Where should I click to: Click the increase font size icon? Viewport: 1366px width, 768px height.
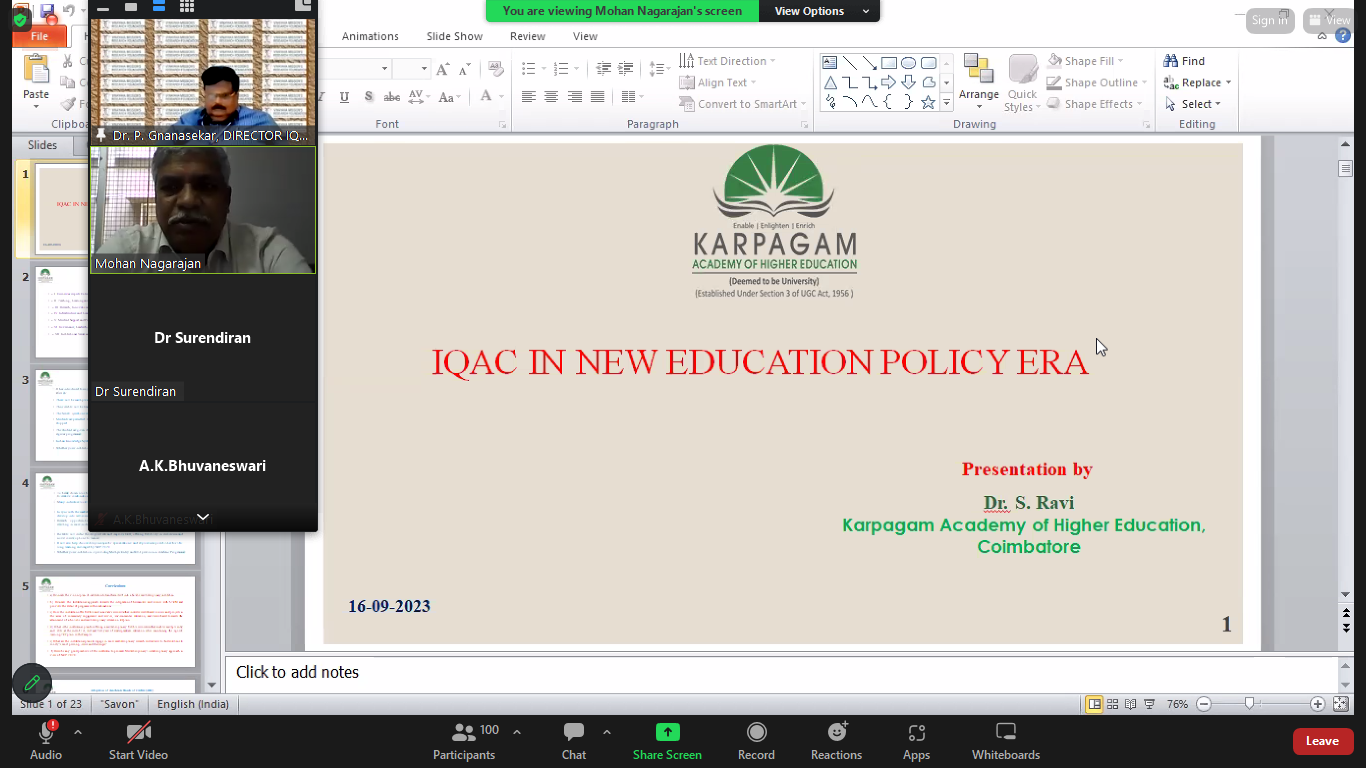coord(443,69)
